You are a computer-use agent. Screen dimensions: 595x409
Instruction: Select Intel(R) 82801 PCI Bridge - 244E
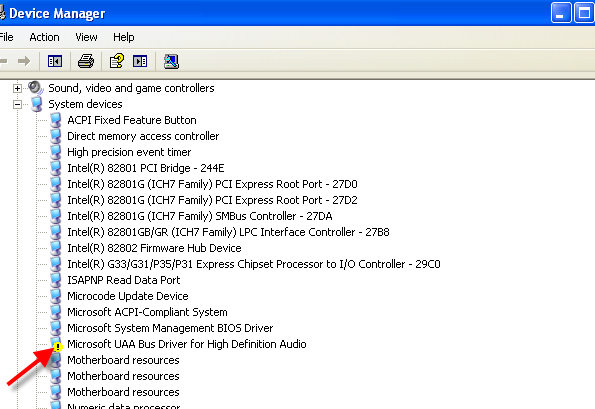pyautogui.click(x=146, y=168)
